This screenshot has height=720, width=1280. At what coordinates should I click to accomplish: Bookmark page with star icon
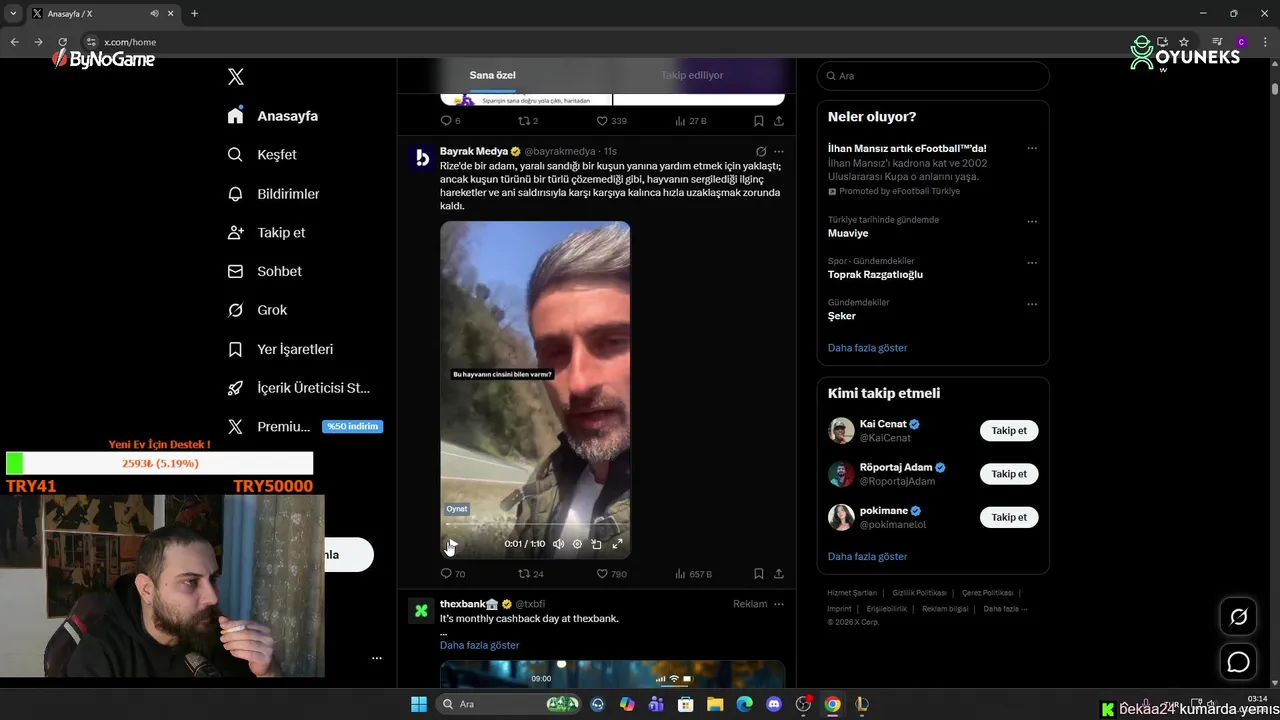(x=1184, y=42)
